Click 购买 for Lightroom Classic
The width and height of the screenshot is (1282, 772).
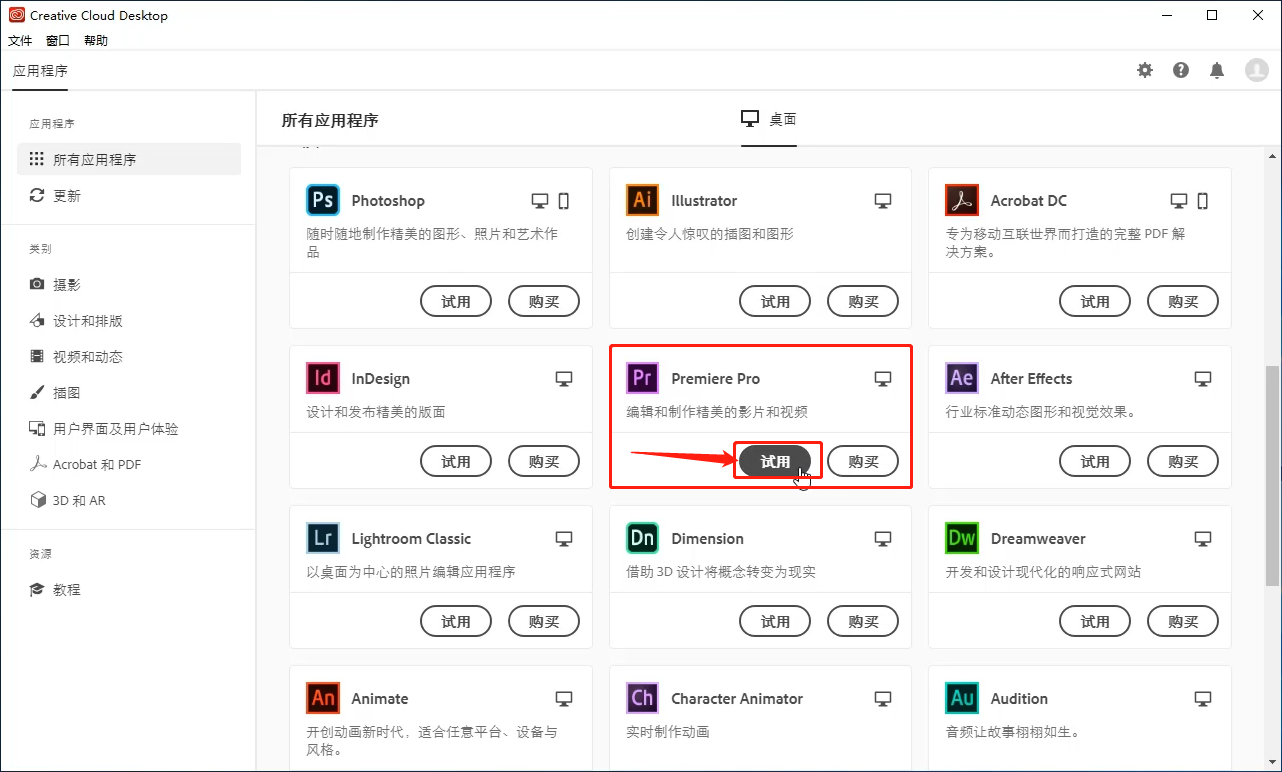coord(544,621)
